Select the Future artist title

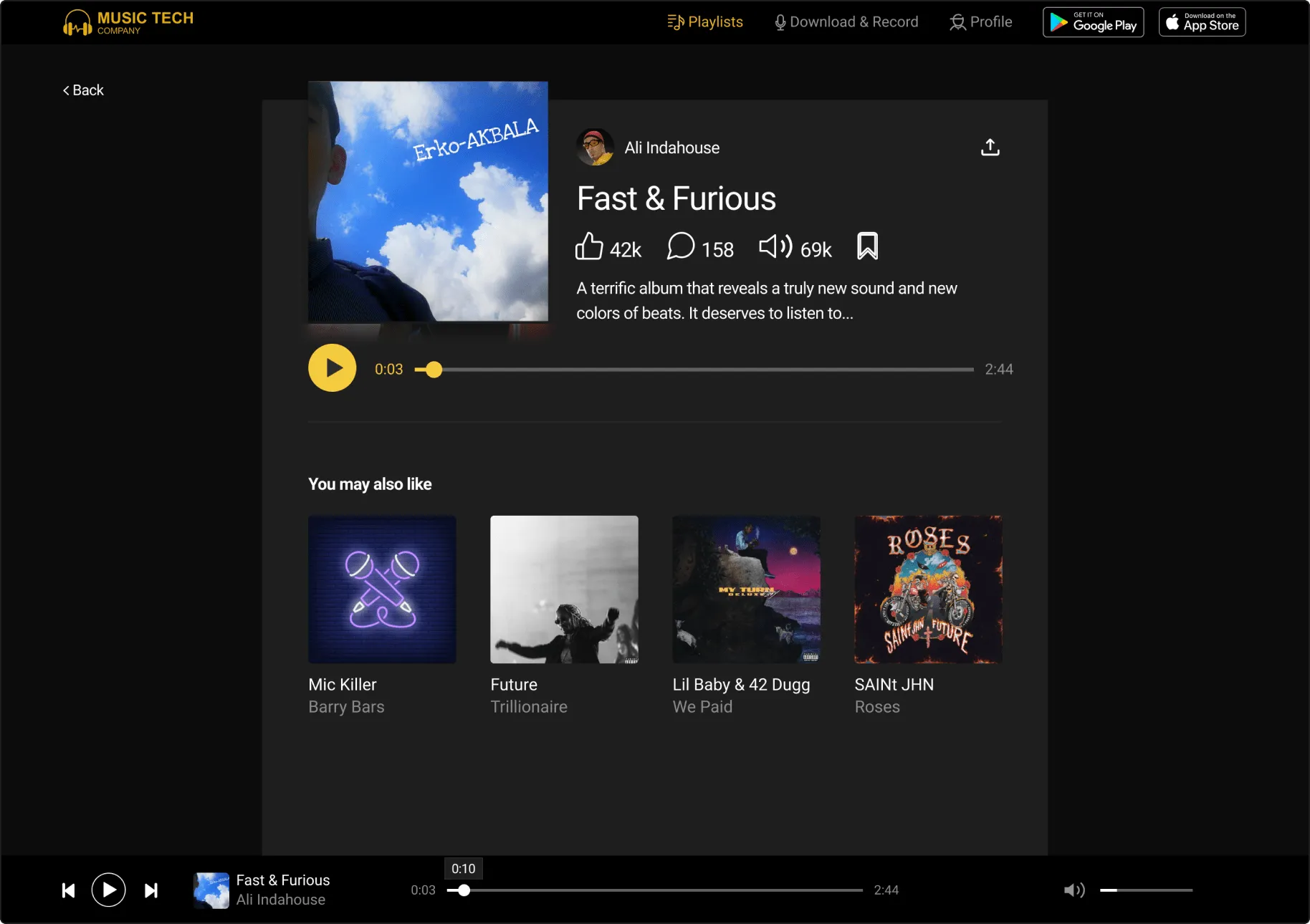click(514, 685)
